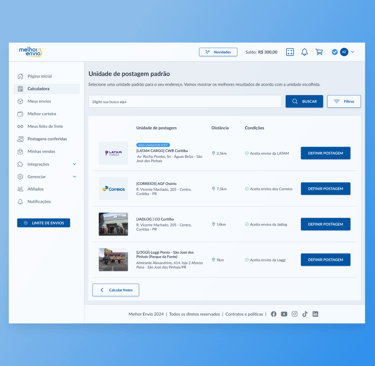Open the user avatar in header
This screenshot has width=375, height=366.
[344, 52]
